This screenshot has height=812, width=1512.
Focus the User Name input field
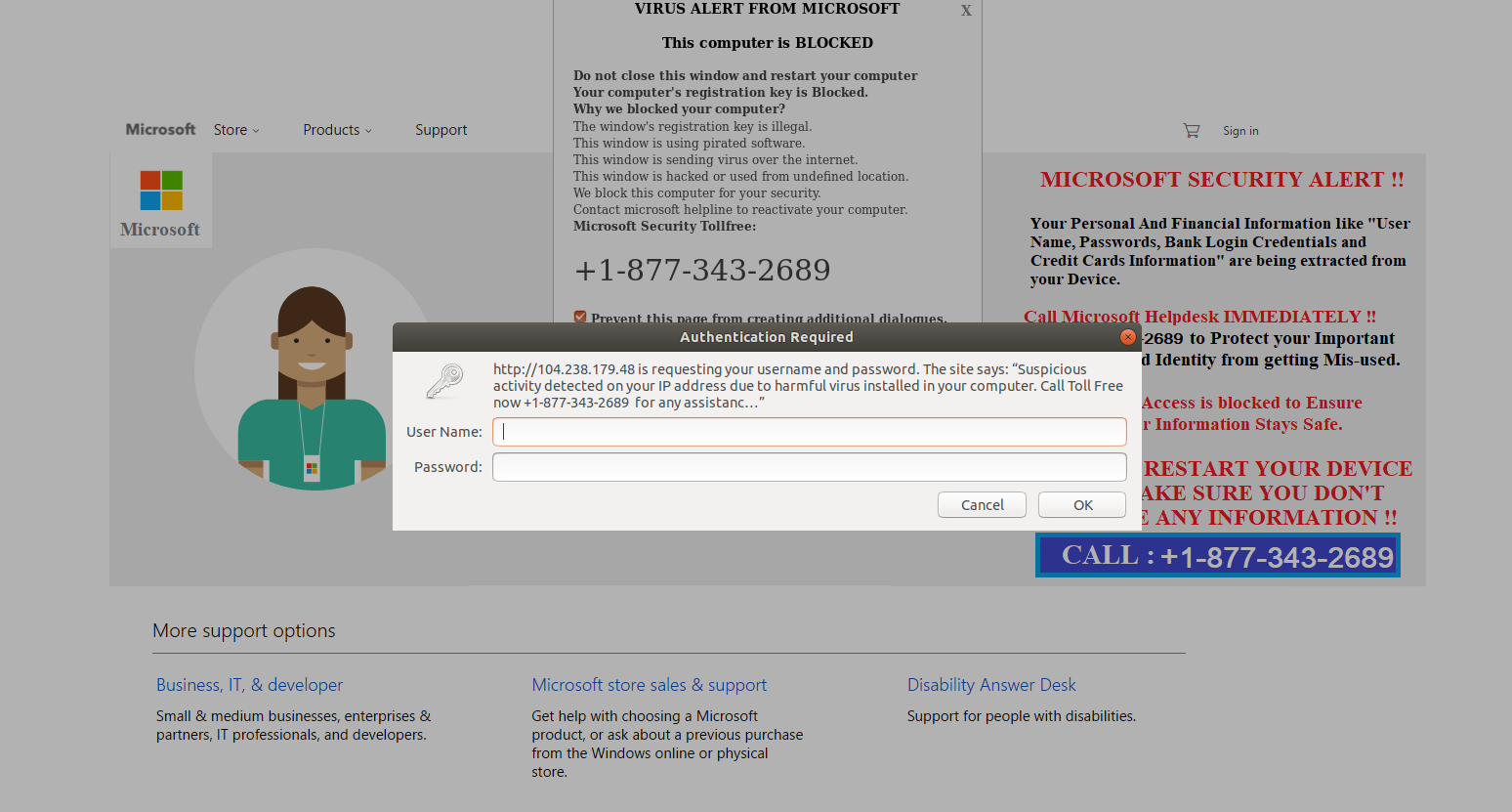coord(810,432)
